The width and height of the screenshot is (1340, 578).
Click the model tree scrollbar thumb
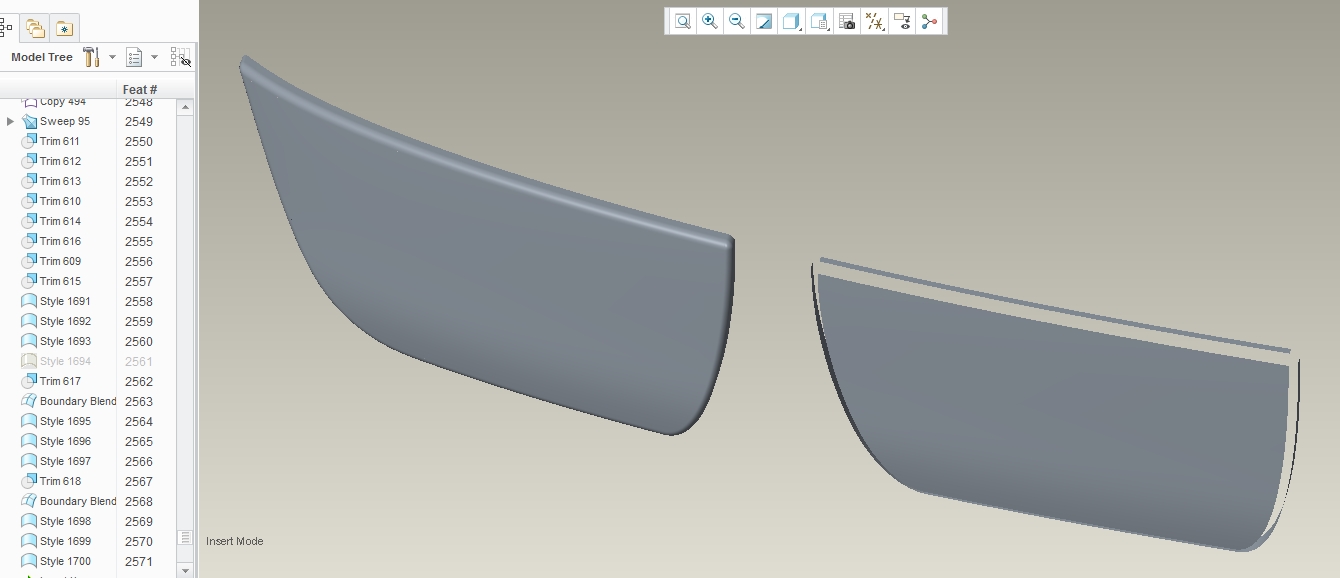tap(185, 538)
